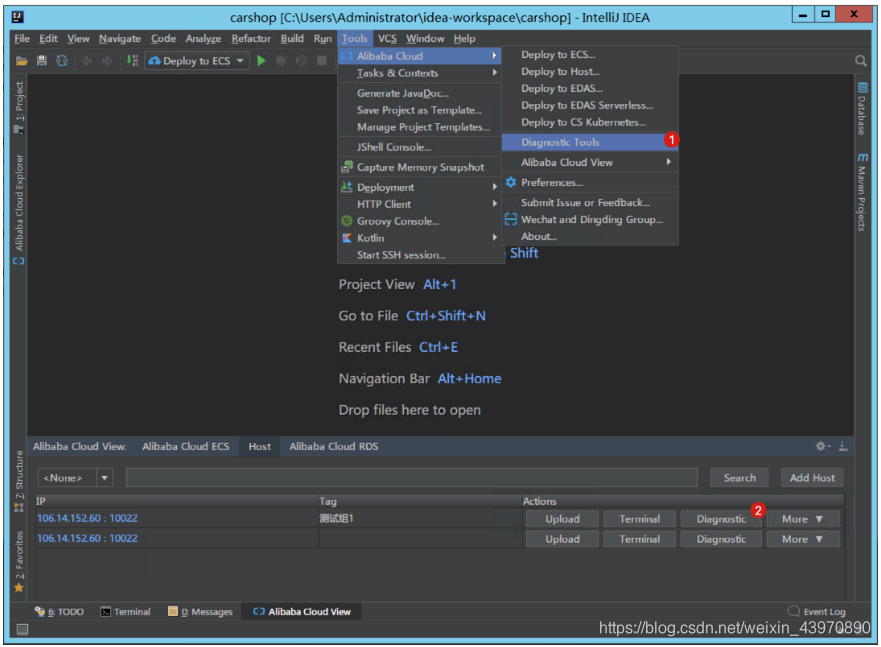881x647 pixels.
Task: Open the Messages tool window
Action: click(x=201, y=612)
